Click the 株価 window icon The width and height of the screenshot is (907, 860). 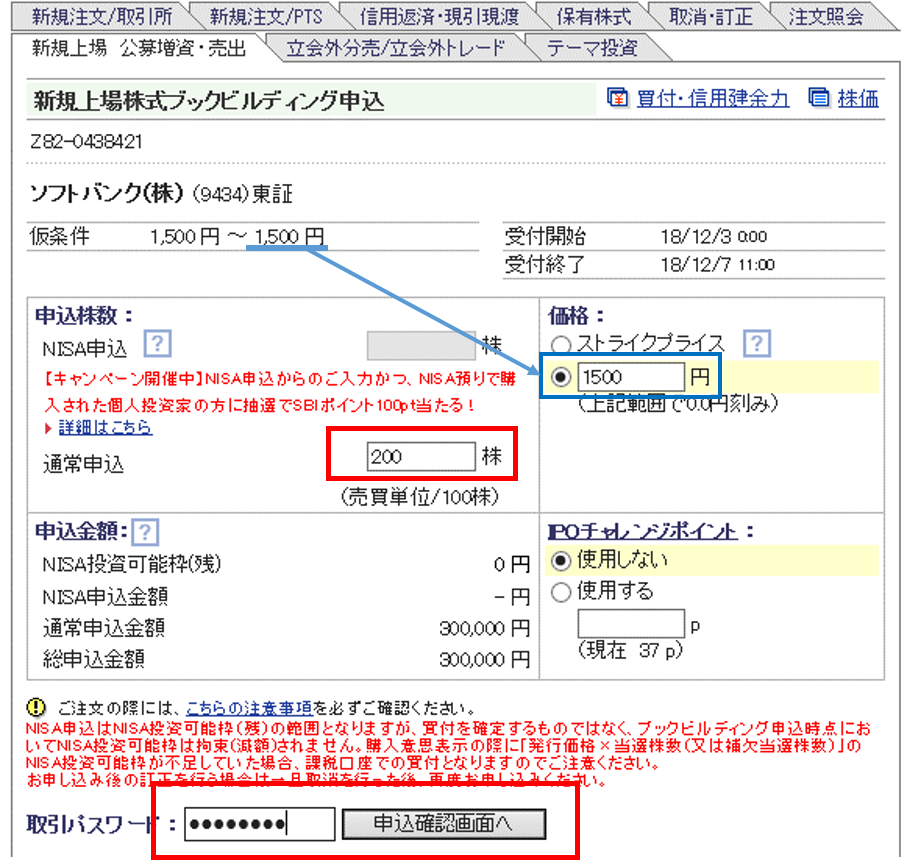click(818, 98)
